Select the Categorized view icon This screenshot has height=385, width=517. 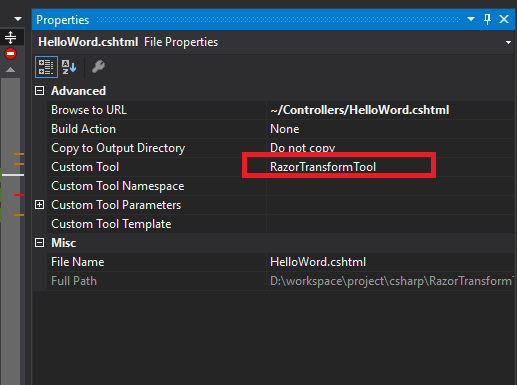click(x=46, y=67)
